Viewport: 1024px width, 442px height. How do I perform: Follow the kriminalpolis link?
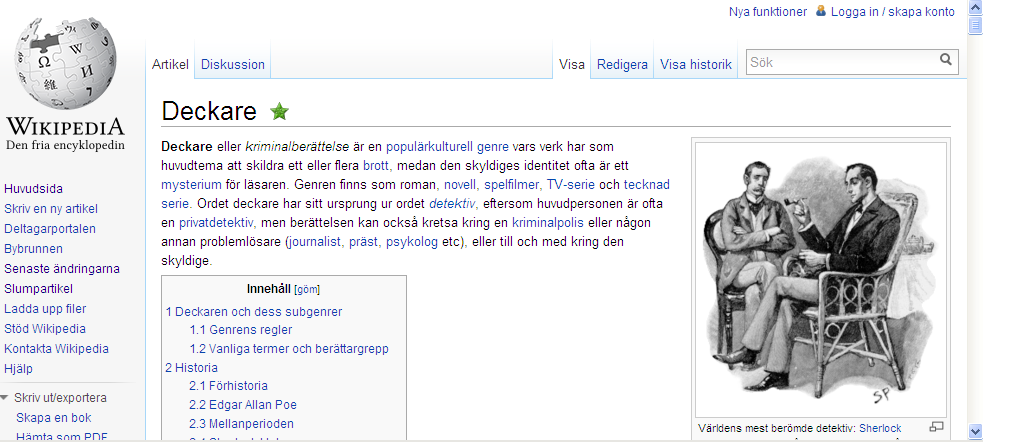pos(548,222)
